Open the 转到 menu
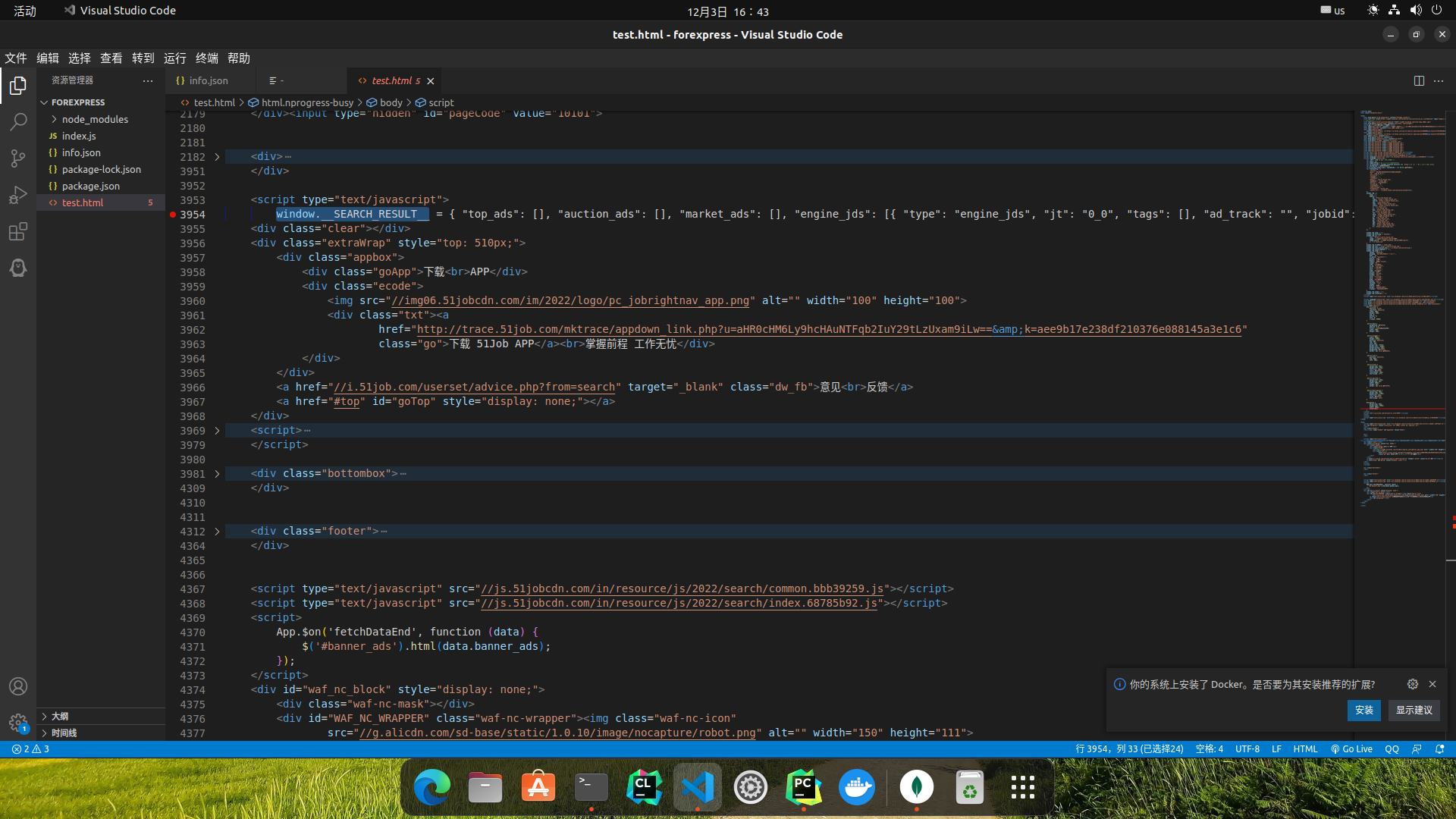The image size is (1456, 819). (143, 58)
